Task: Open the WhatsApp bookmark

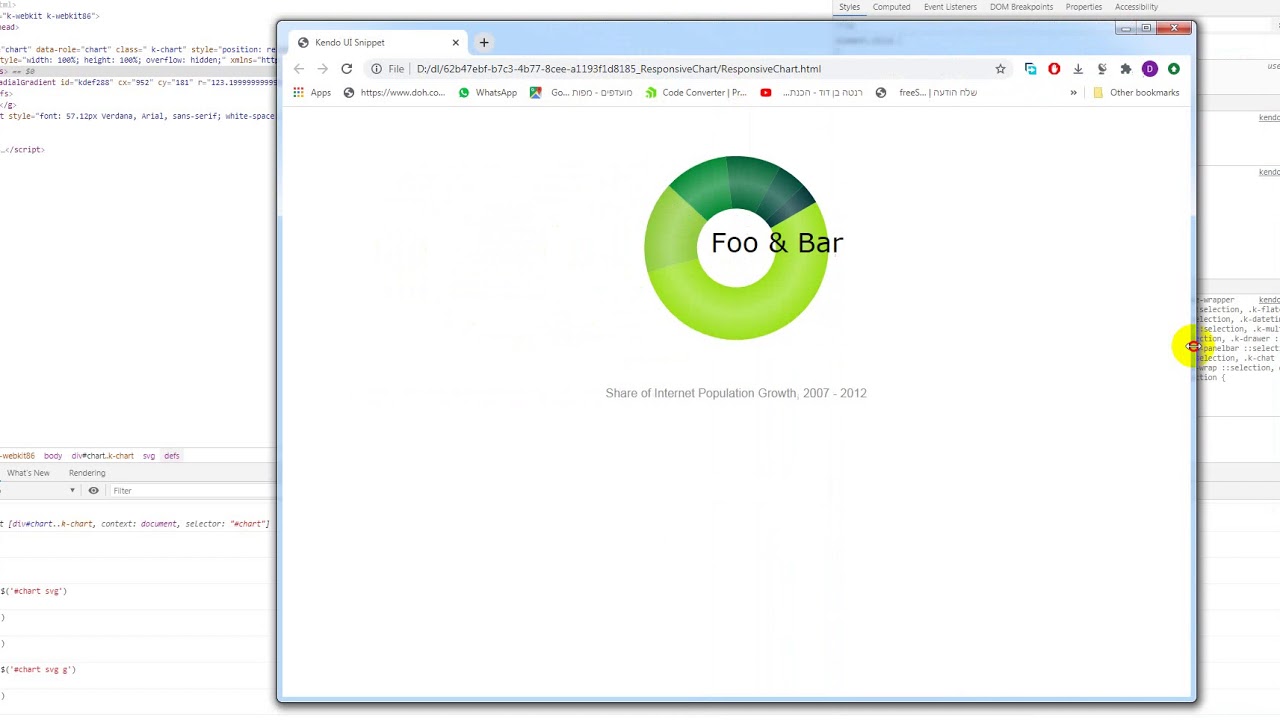Action: (487, 93)
